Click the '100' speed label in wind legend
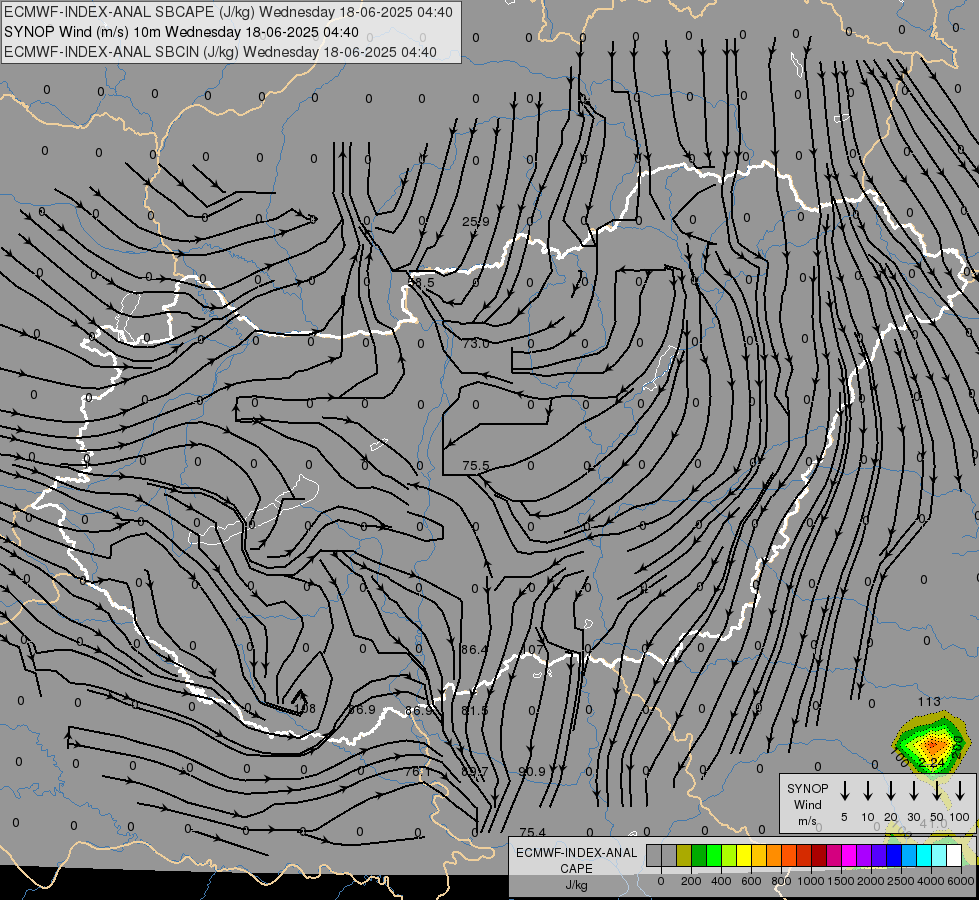Viewport: 979px width, 900px height. [960, 817]
